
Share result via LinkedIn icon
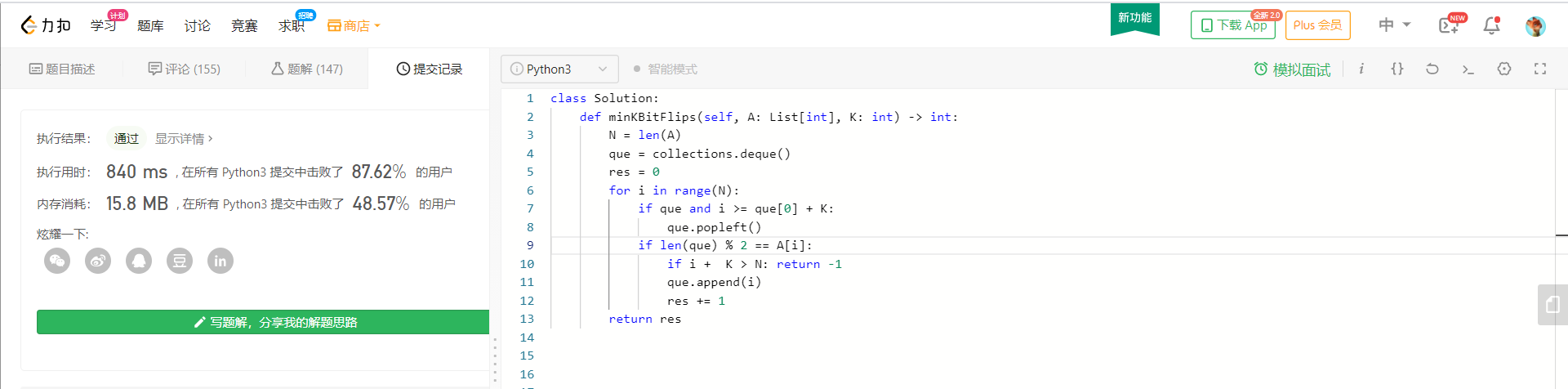click(220, 261)
